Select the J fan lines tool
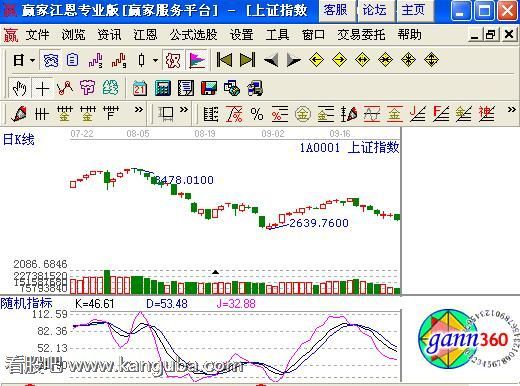 [x=418, y=114]
